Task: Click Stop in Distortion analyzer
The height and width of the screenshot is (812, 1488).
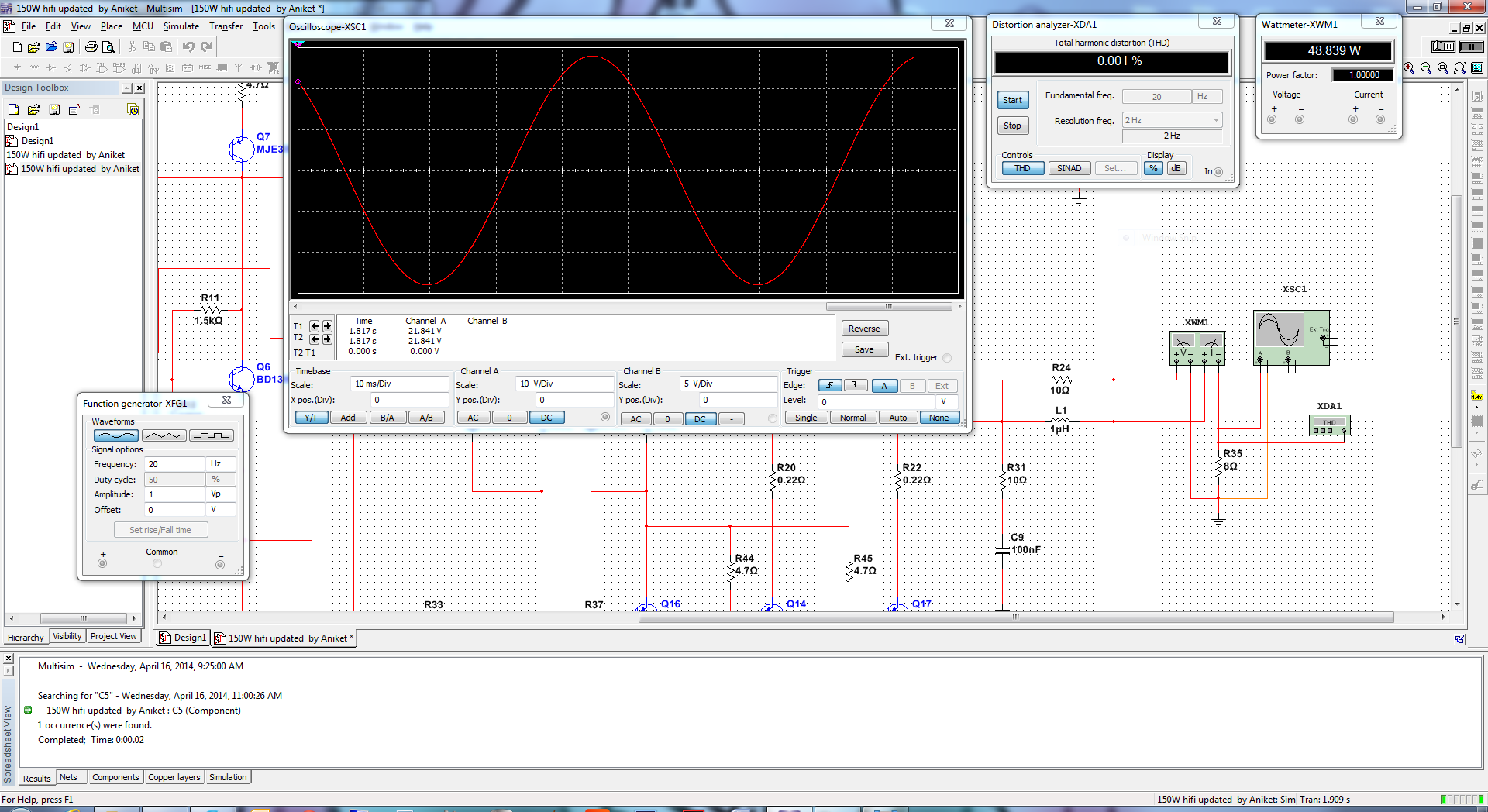Action: click(1012, 126)
